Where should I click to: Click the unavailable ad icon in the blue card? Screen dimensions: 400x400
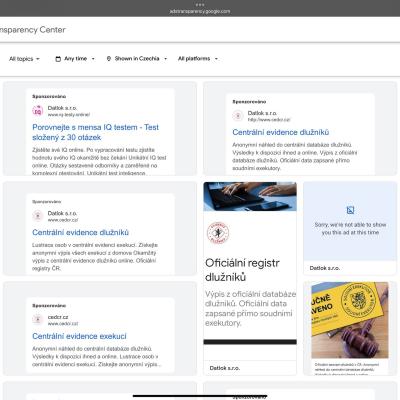tap(350, 210)
